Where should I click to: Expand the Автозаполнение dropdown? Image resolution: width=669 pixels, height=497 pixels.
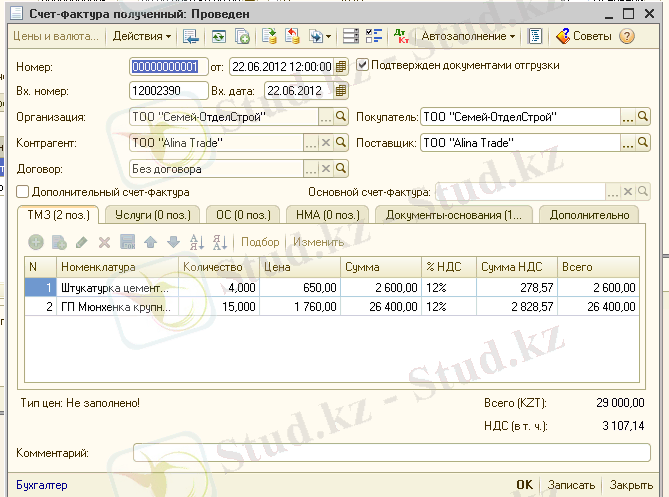[x=469, y=36]
